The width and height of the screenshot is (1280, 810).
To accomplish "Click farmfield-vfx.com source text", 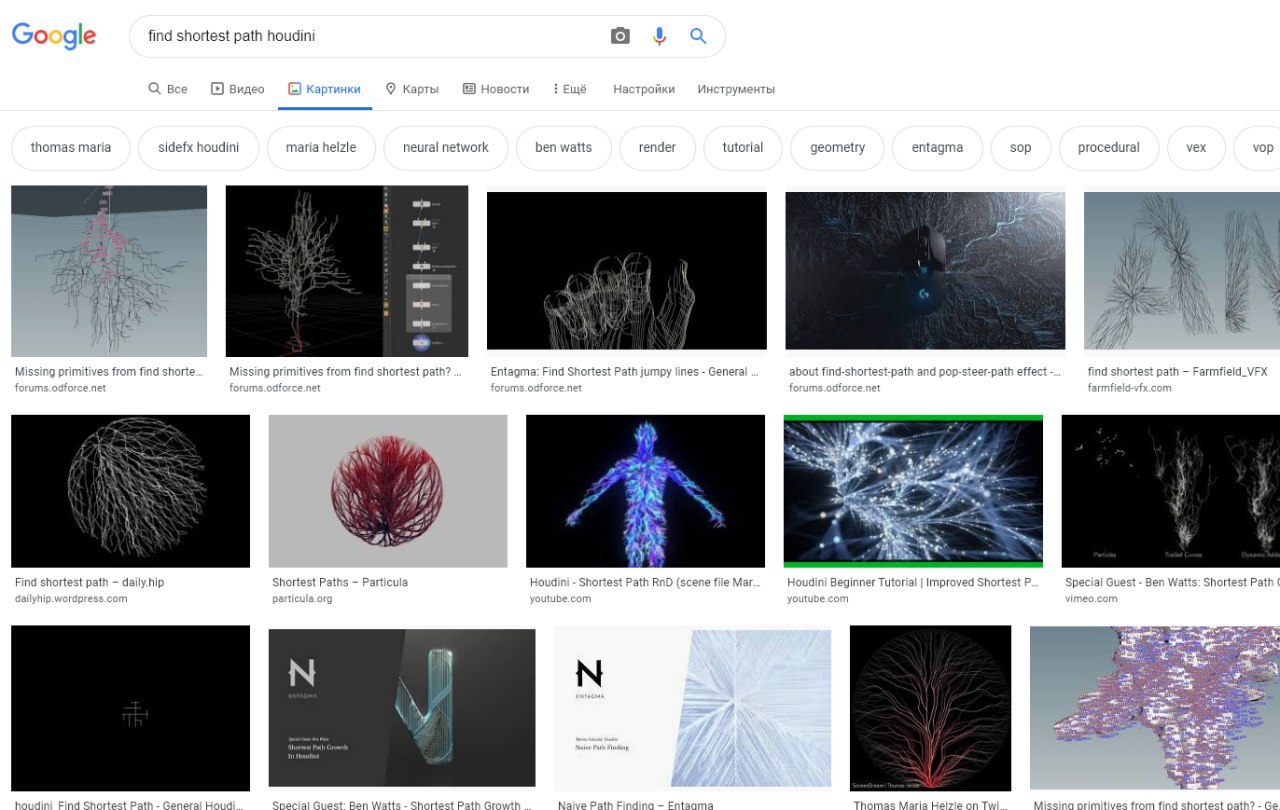I will pos(1129,388).
